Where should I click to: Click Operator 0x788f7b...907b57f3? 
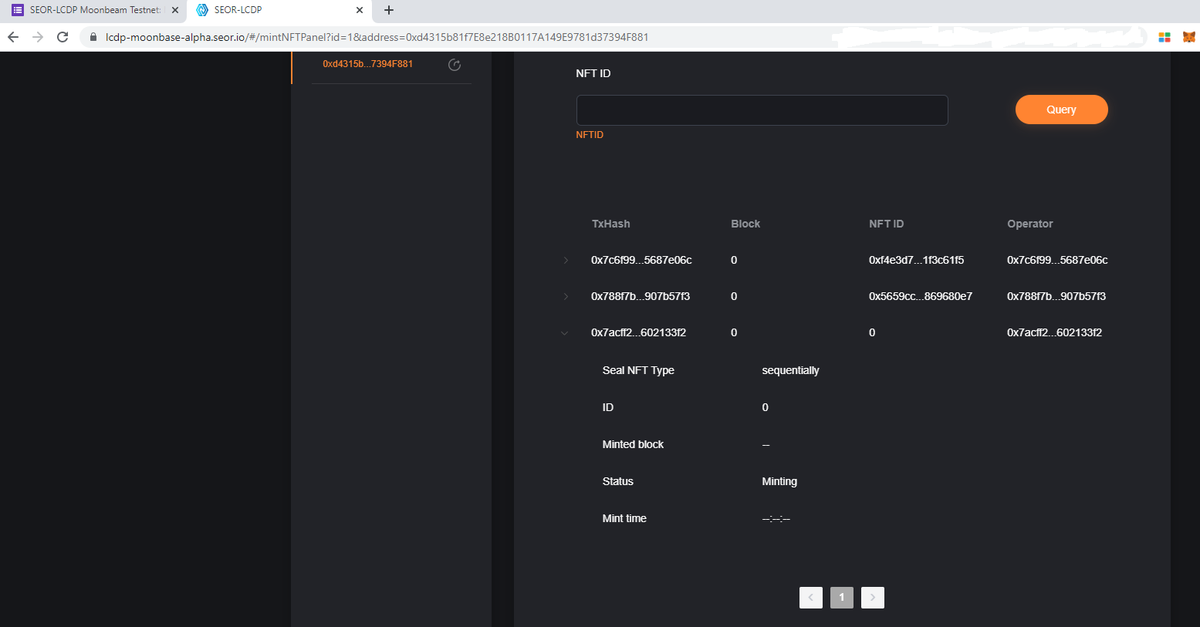(x=1056, y=297)
